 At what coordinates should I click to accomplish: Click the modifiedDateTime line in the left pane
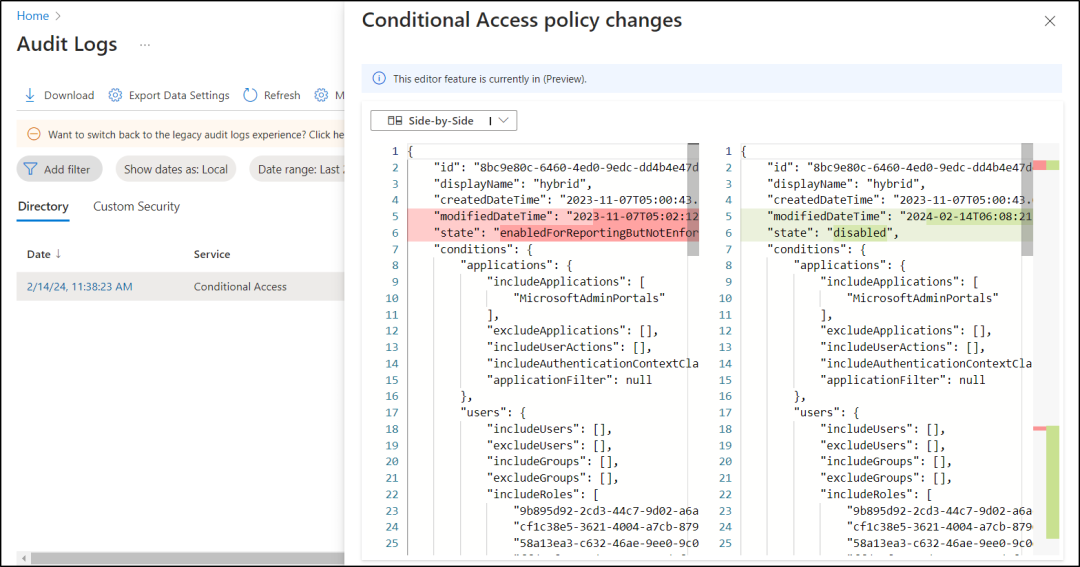[553, 216]
